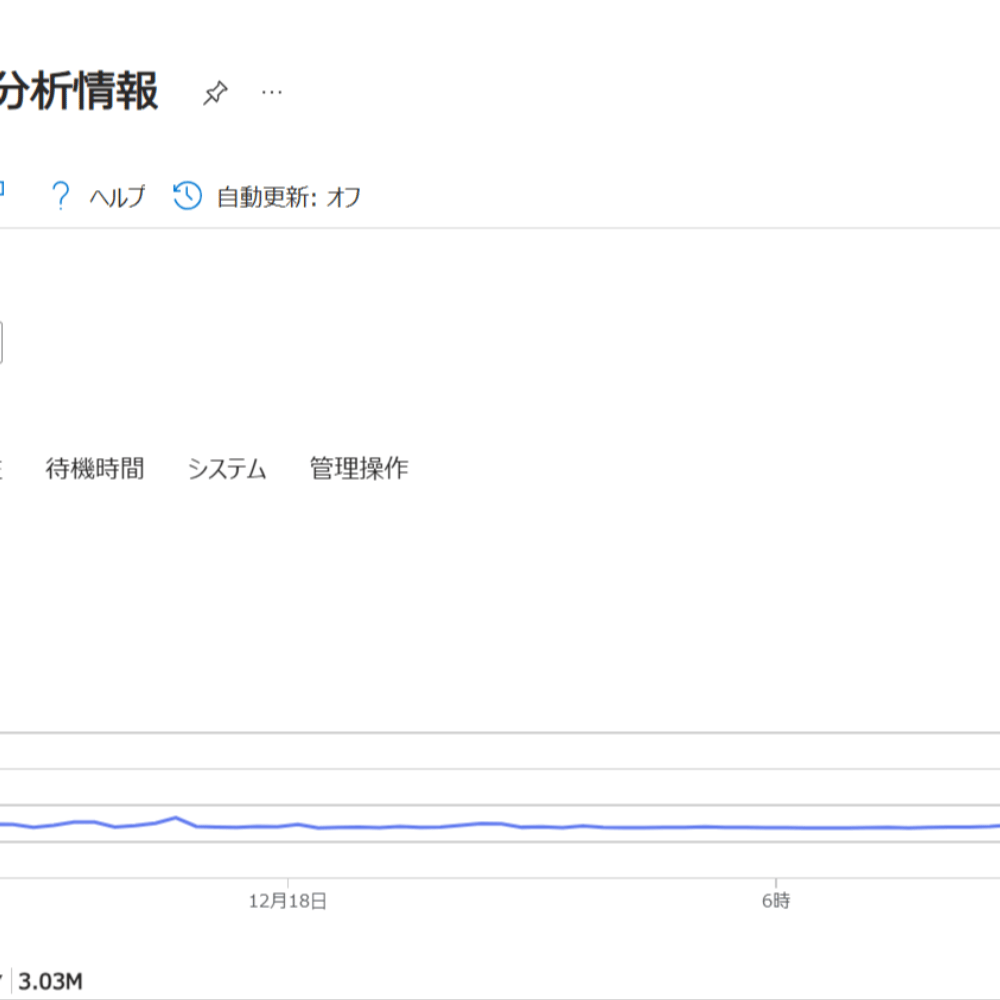
Task: Click the 分析情報 page title
Action: click(x=78, y=92)
